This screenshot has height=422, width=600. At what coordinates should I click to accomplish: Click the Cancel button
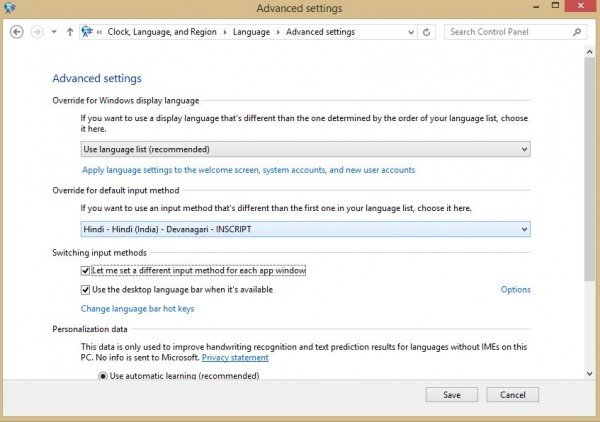[x=512, y=394]
